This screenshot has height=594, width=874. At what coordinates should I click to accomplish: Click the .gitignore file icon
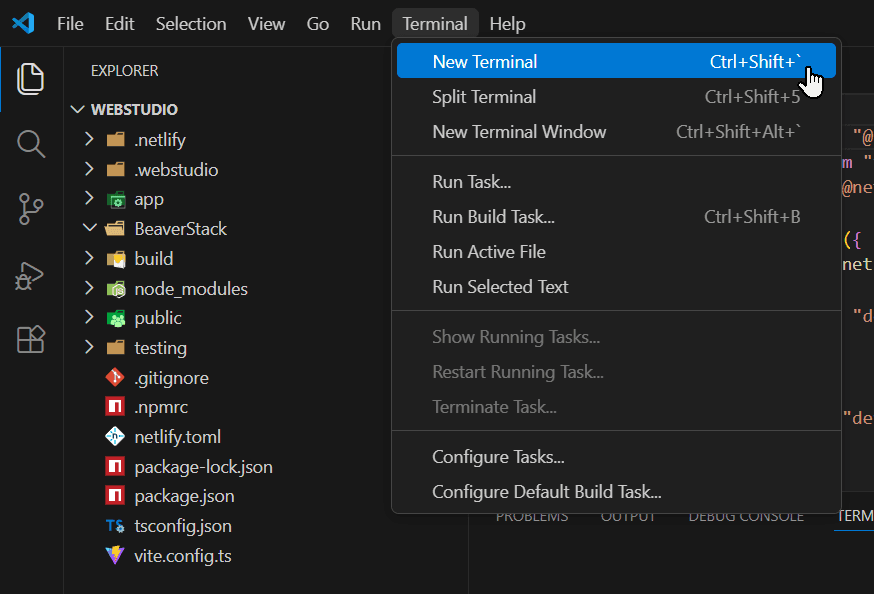coord(115,378)
